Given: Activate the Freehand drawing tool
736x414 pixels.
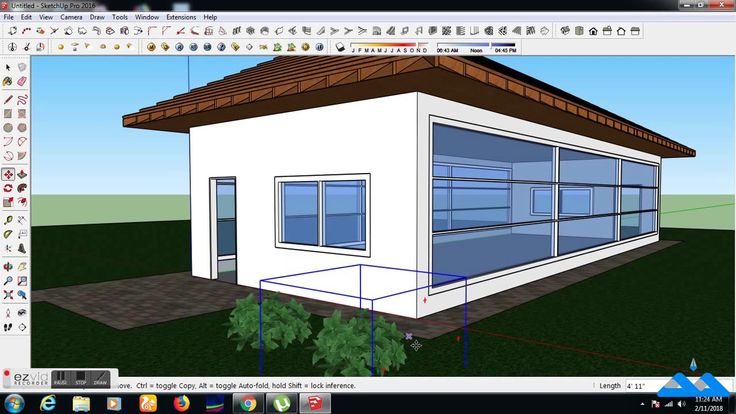Looking at the screenshot, I should click(x=22, y=100).
